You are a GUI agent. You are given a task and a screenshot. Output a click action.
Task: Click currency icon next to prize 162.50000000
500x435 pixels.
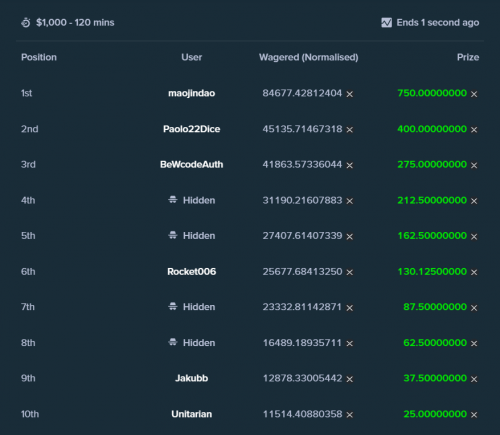point(474,237)
